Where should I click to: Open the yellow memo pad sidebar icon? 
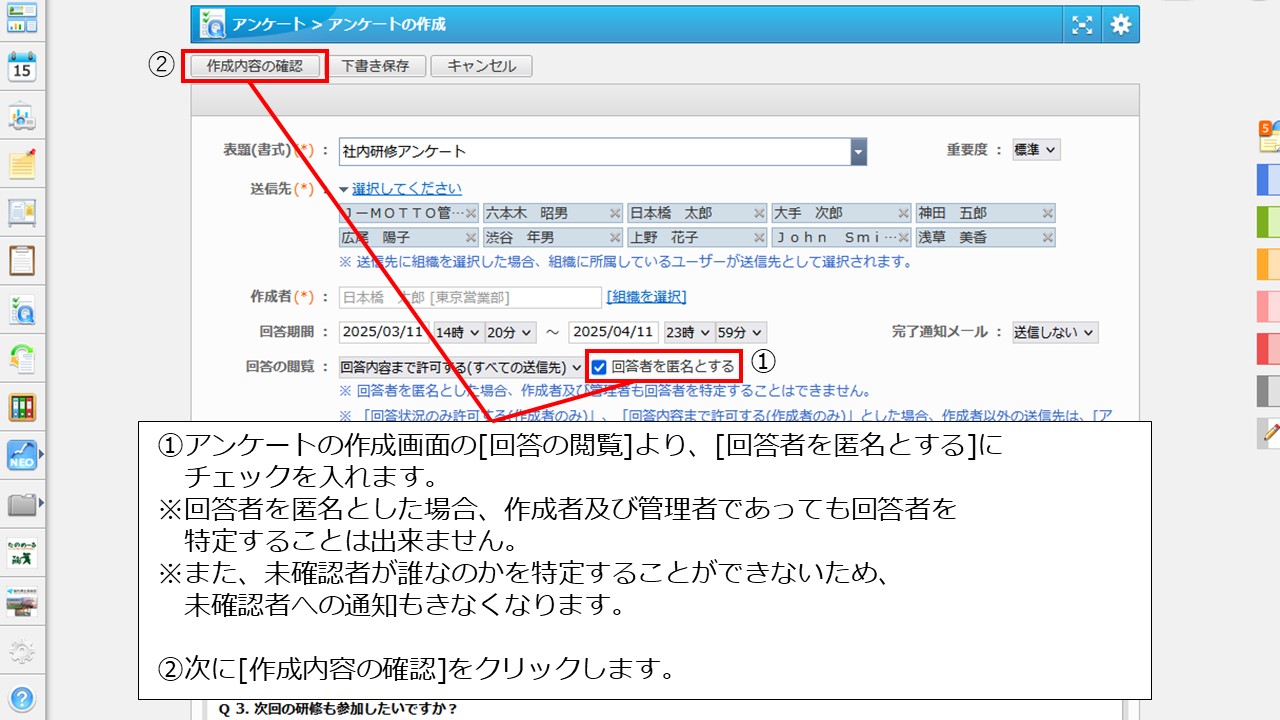[x=22, y=164]
